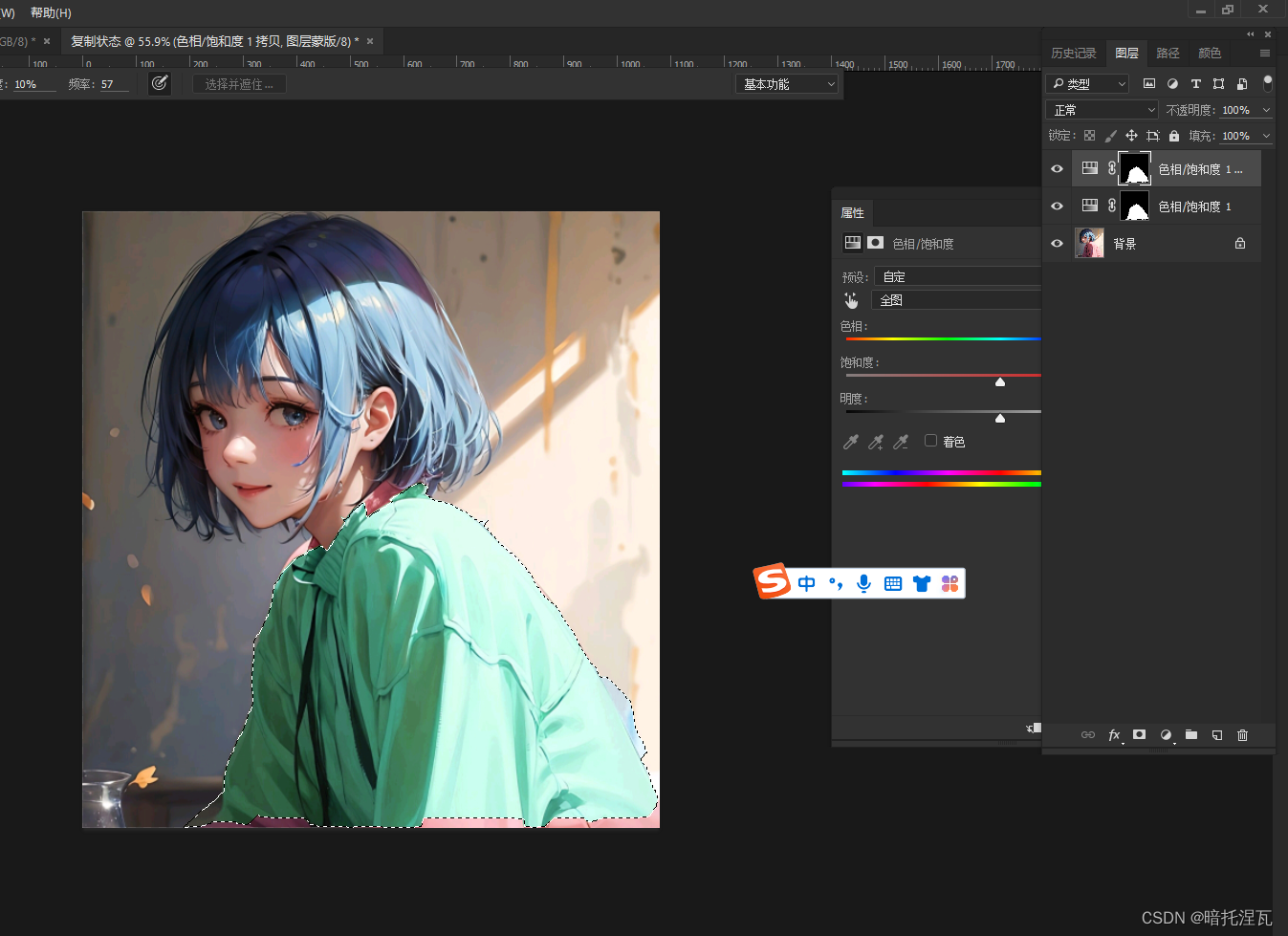This screenshot has height=936, width=1288.
Task: Expand the 填充 fill slider arrow
Action: click(x=1266, y=136)
